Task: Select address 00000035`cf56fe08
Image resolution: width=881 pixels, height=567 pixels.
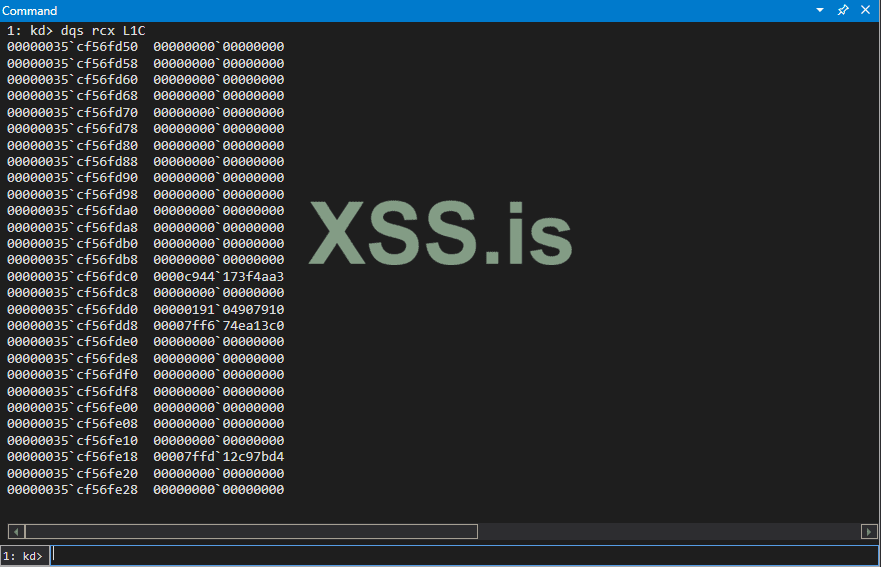Action: 72,424
